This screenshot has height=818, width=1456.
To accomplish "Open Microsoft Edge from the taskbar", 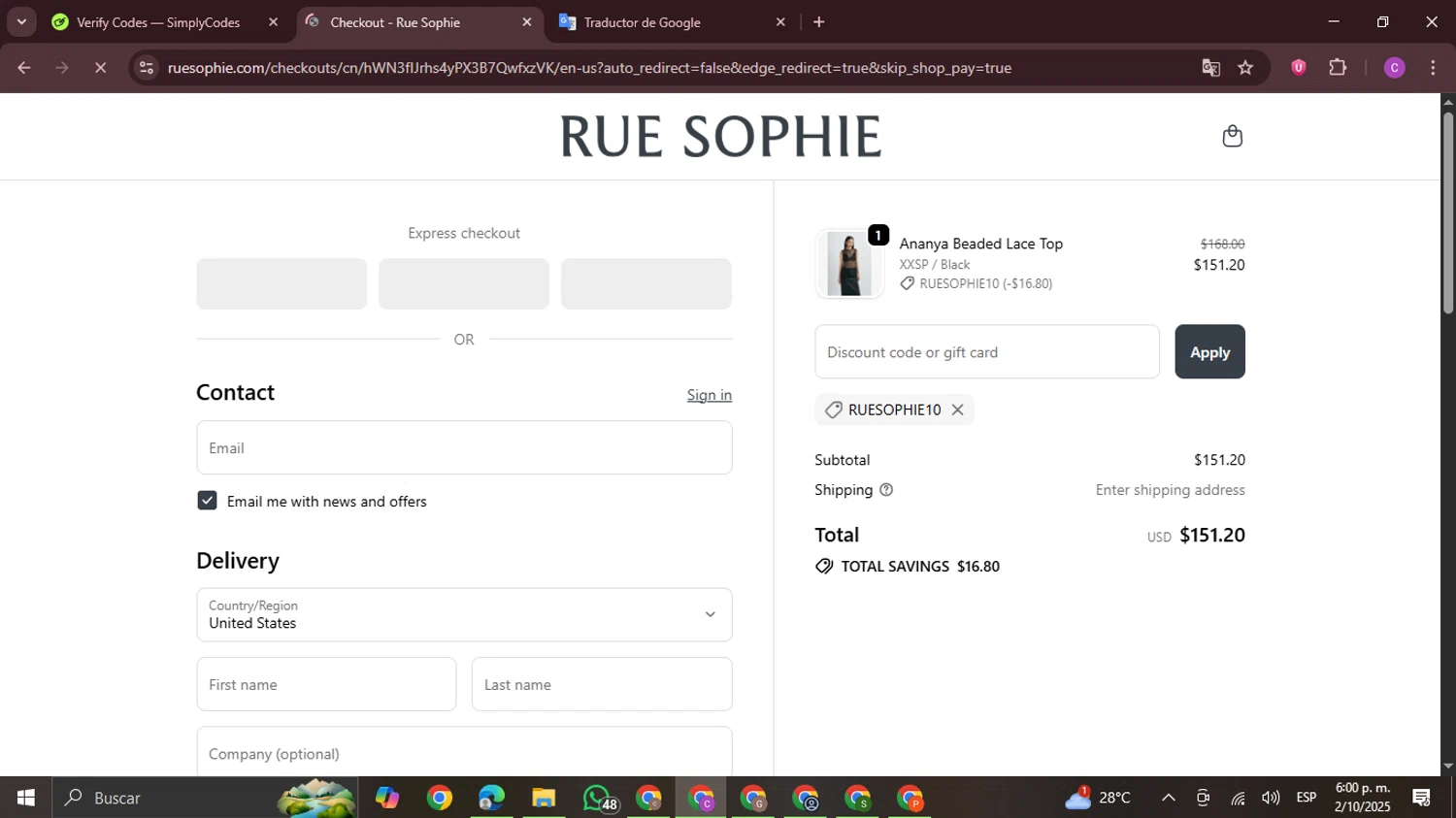I will 491,798.
